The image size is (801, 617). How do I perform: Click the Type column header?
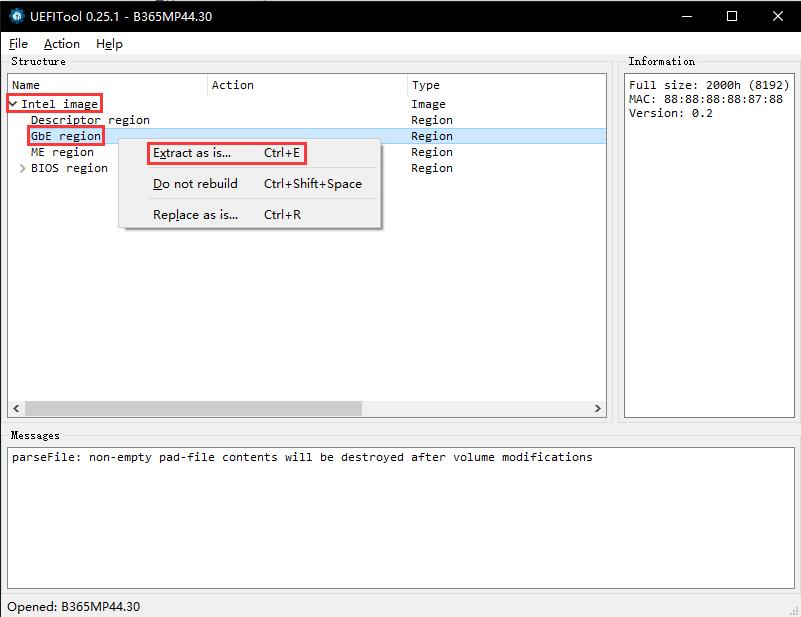[428, 85]
